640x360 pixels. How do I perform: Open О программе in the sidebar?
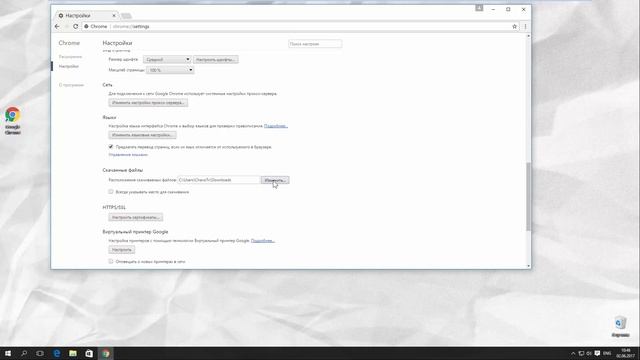pos(71,85)
